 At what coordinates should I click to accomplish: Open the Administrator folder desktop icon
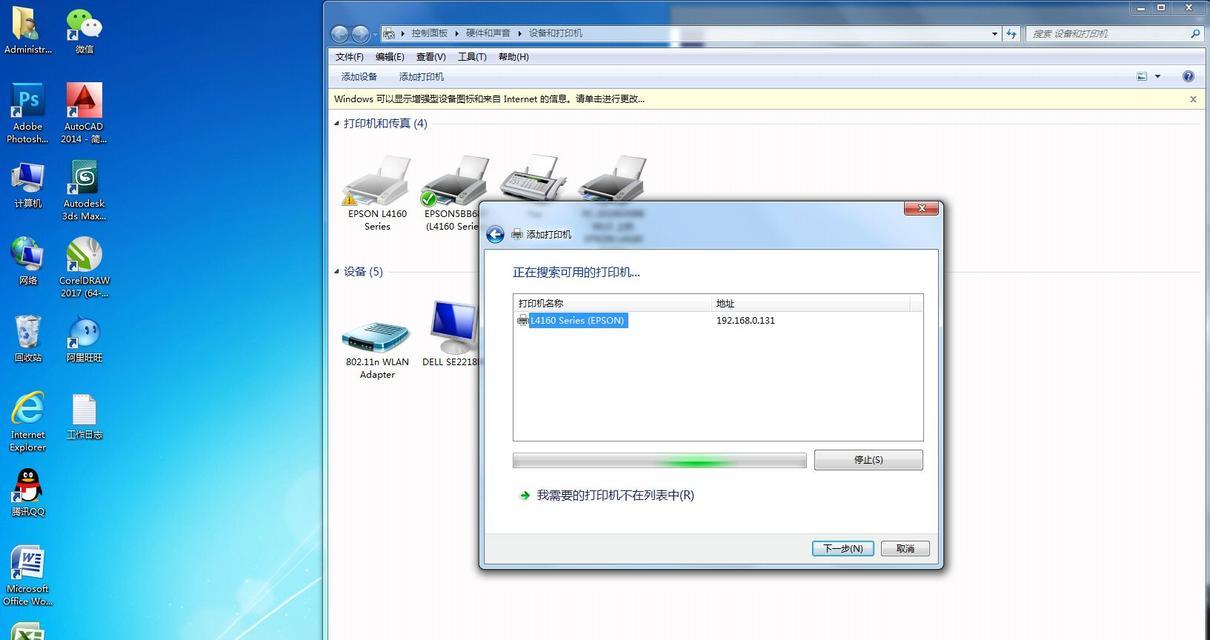pyautogui.click(x=28, y=30)
